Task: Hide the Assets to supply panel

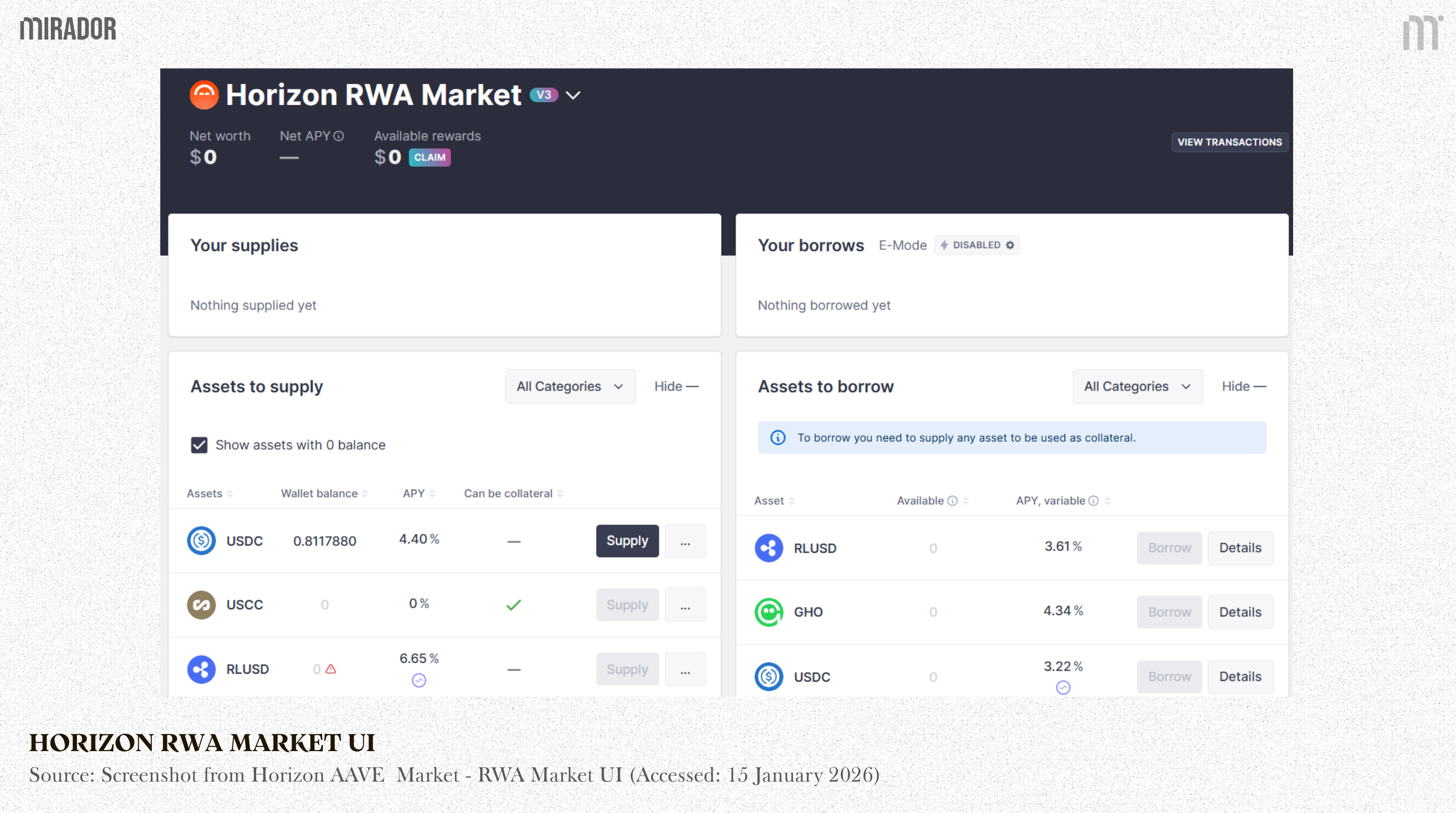Action: [676, 386]
